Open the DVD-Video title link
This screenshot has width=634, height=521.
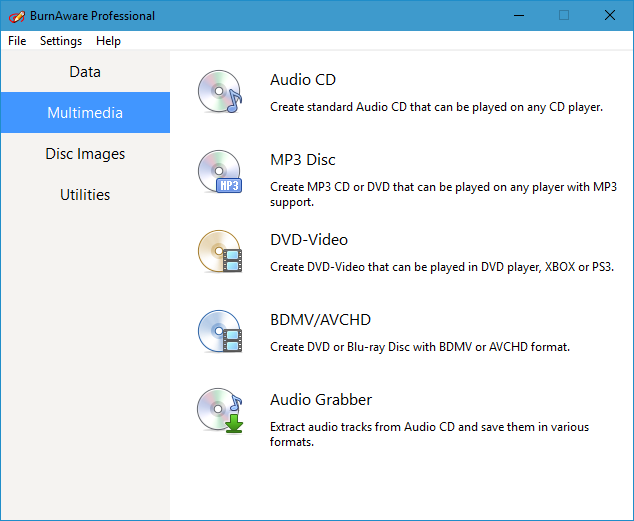point(309,240)
